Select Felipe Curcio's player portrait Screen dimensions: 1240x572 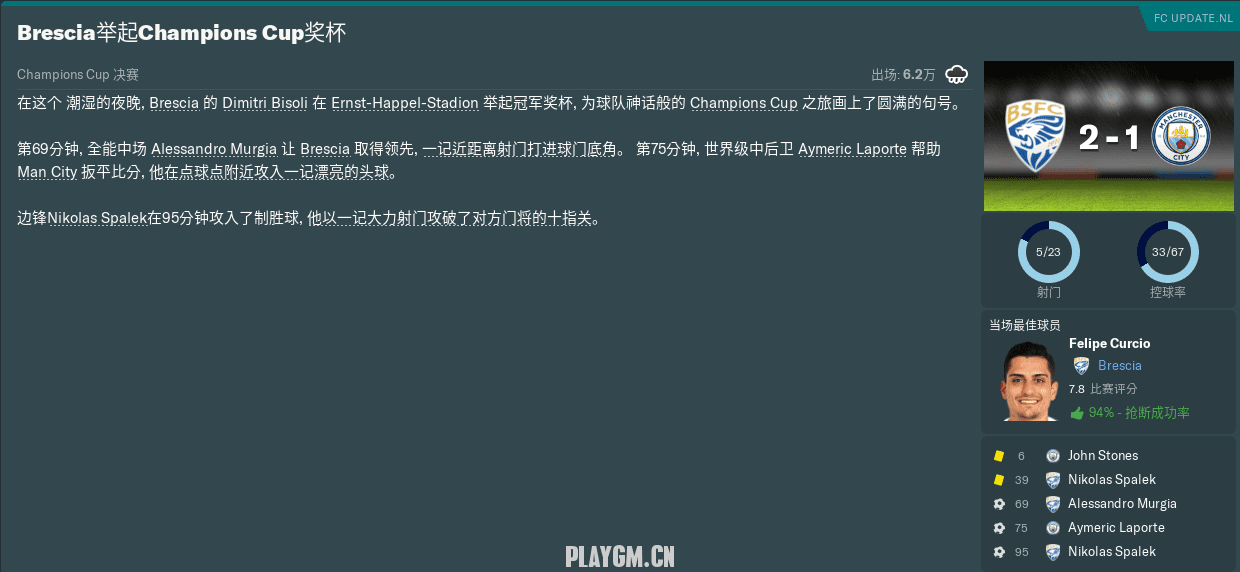1029,381
